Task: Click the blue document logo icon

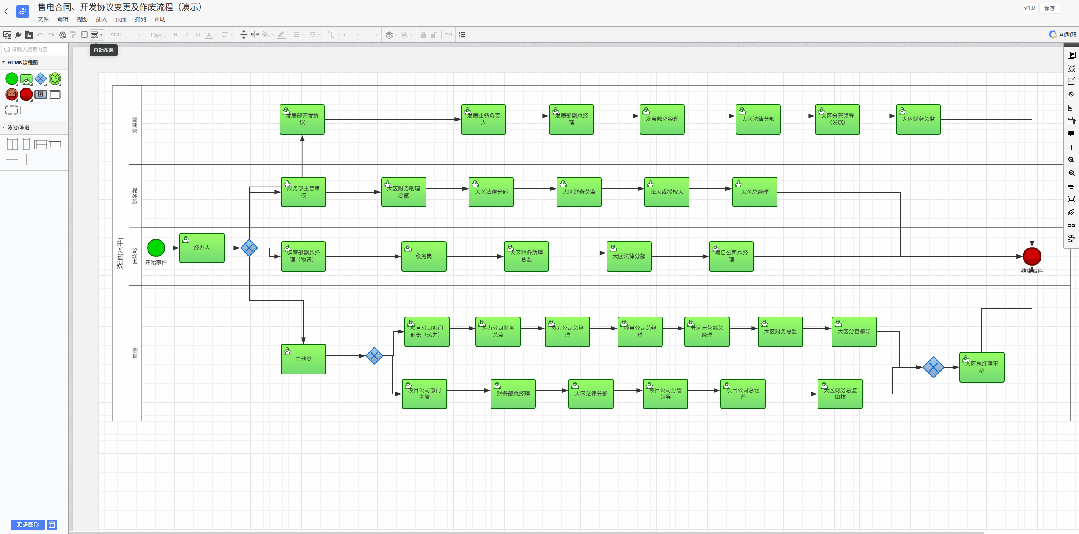Action: click(x=22, y=11)
